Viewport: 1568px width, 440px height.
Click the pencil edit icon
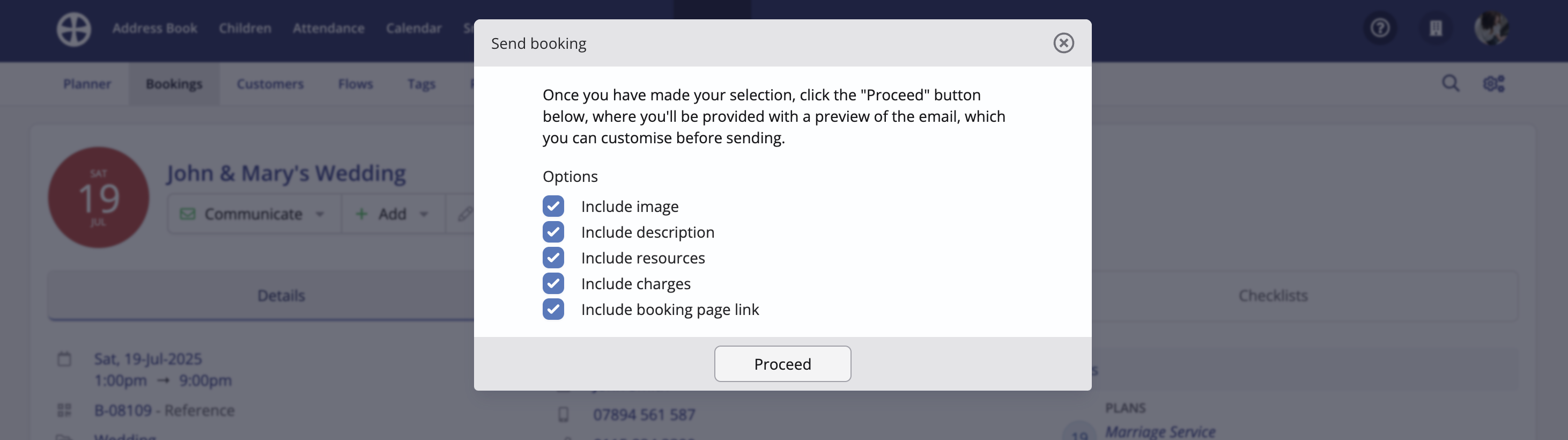(x=465, y=214)
